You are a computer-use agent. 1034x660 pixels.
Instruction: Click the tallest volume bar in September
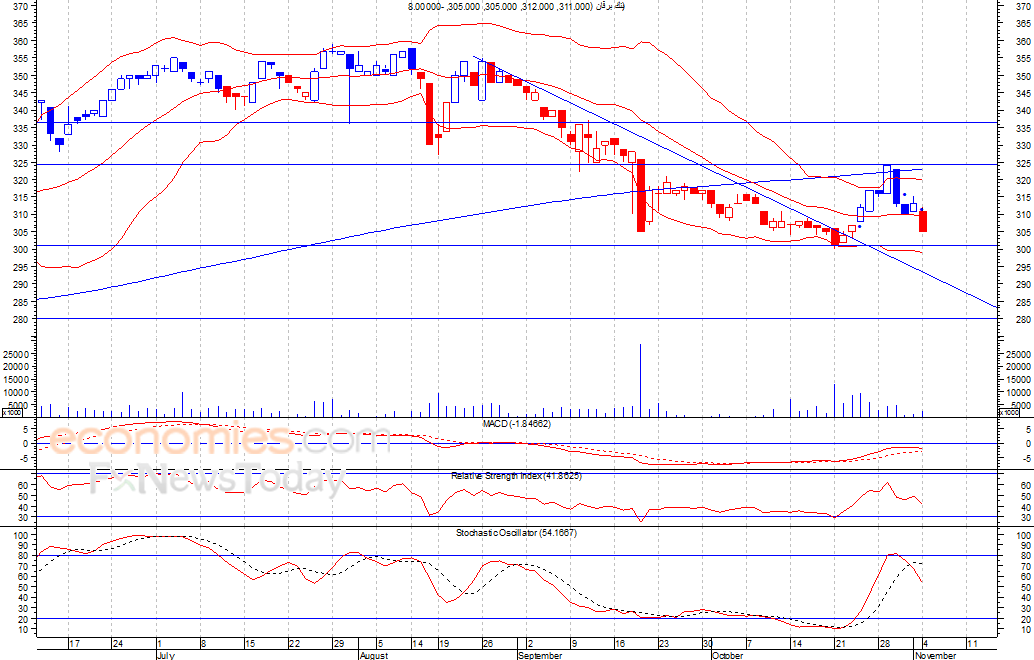tap(640, 380)
